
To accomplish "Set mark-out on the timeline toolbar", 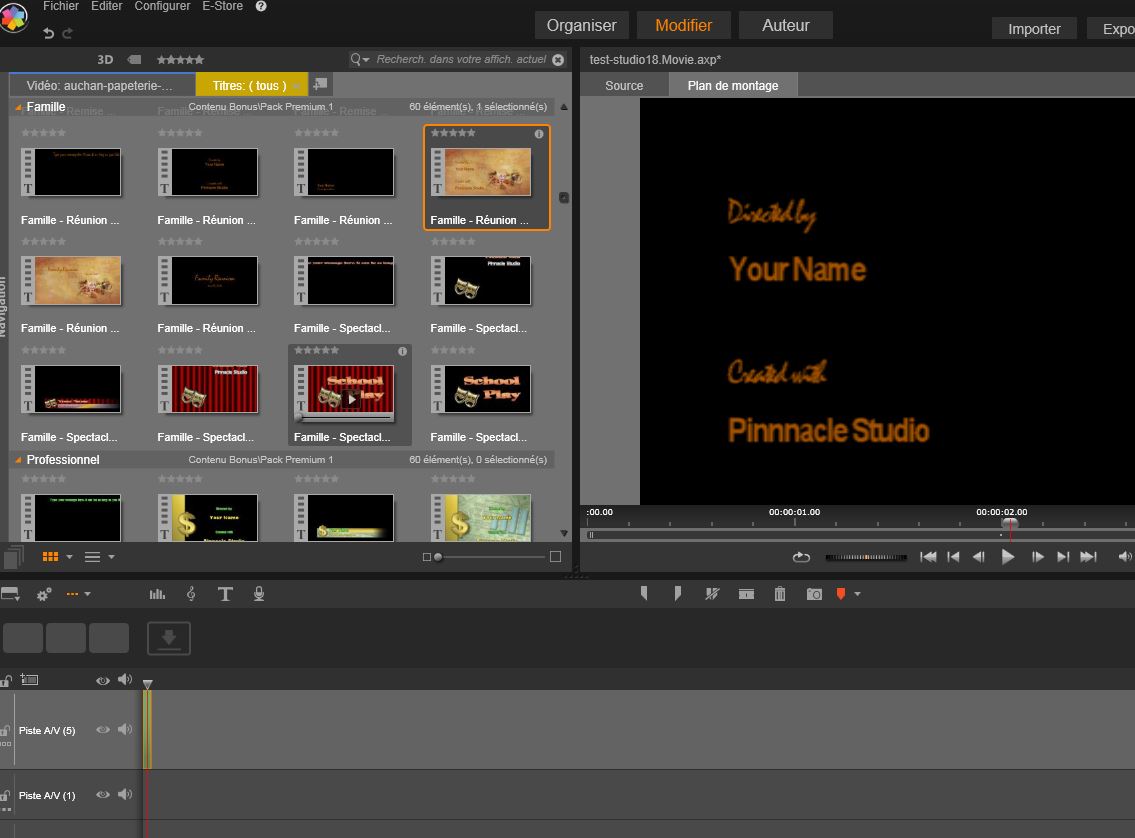I will [677, 594].
